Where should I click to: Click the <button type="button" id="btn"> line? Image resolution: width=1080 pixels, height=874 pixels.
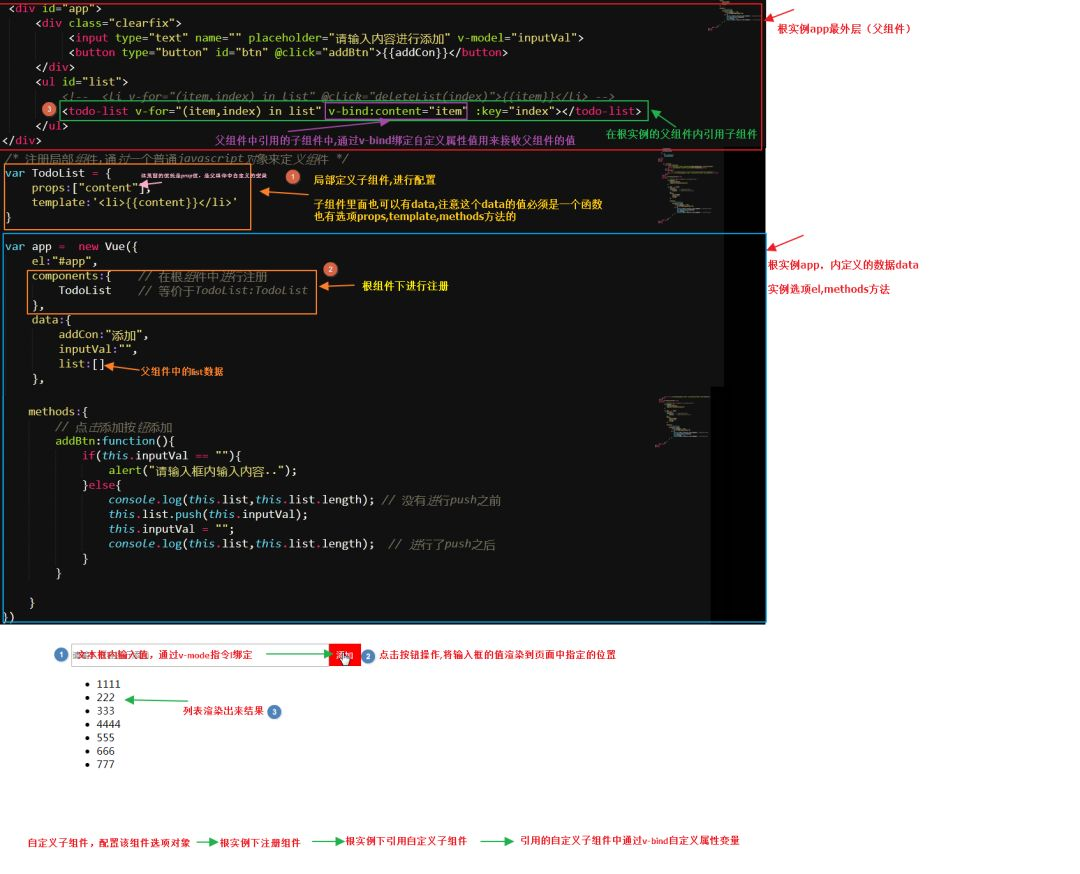[289, 52]
